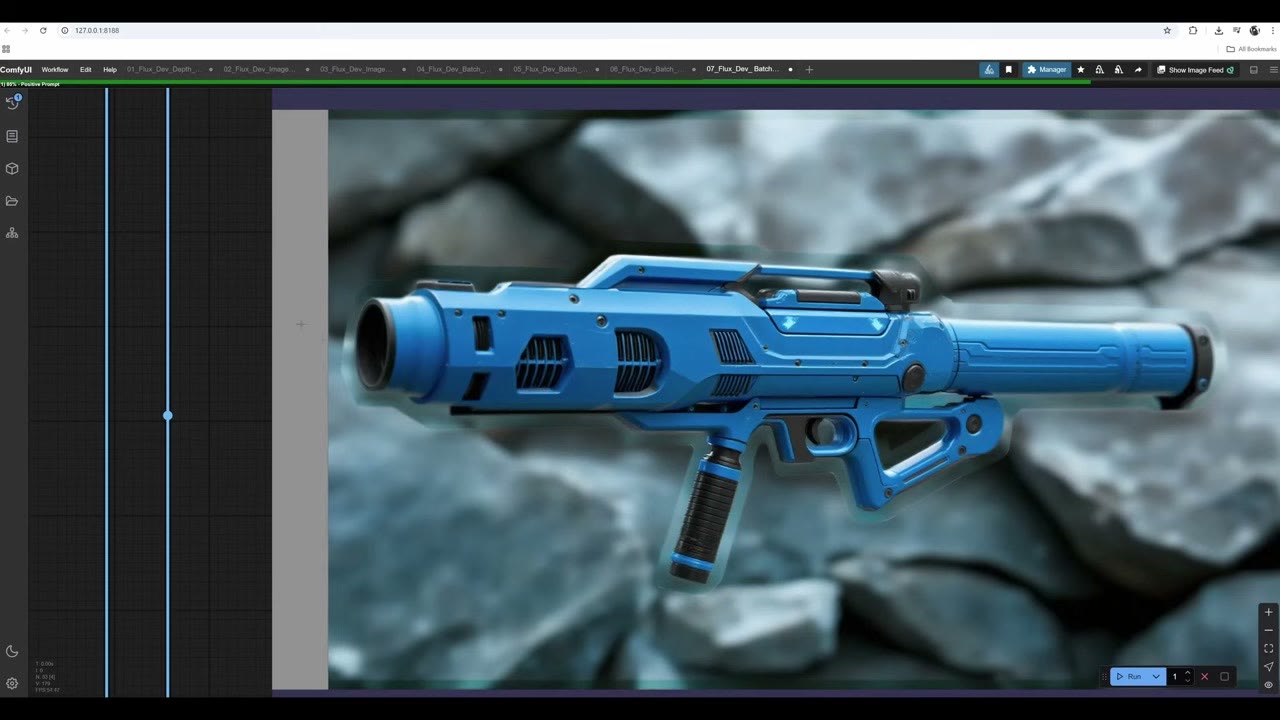
Task: Click the blue dot on the link line
Action: [x=167, y=415]
